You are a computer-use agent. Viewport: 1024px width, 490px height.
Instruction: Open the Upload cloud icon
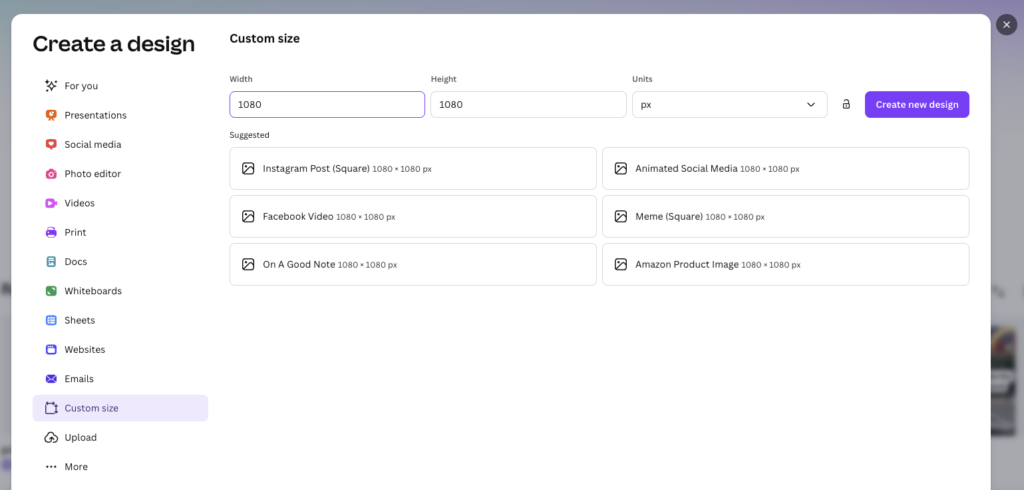[51, 438]
